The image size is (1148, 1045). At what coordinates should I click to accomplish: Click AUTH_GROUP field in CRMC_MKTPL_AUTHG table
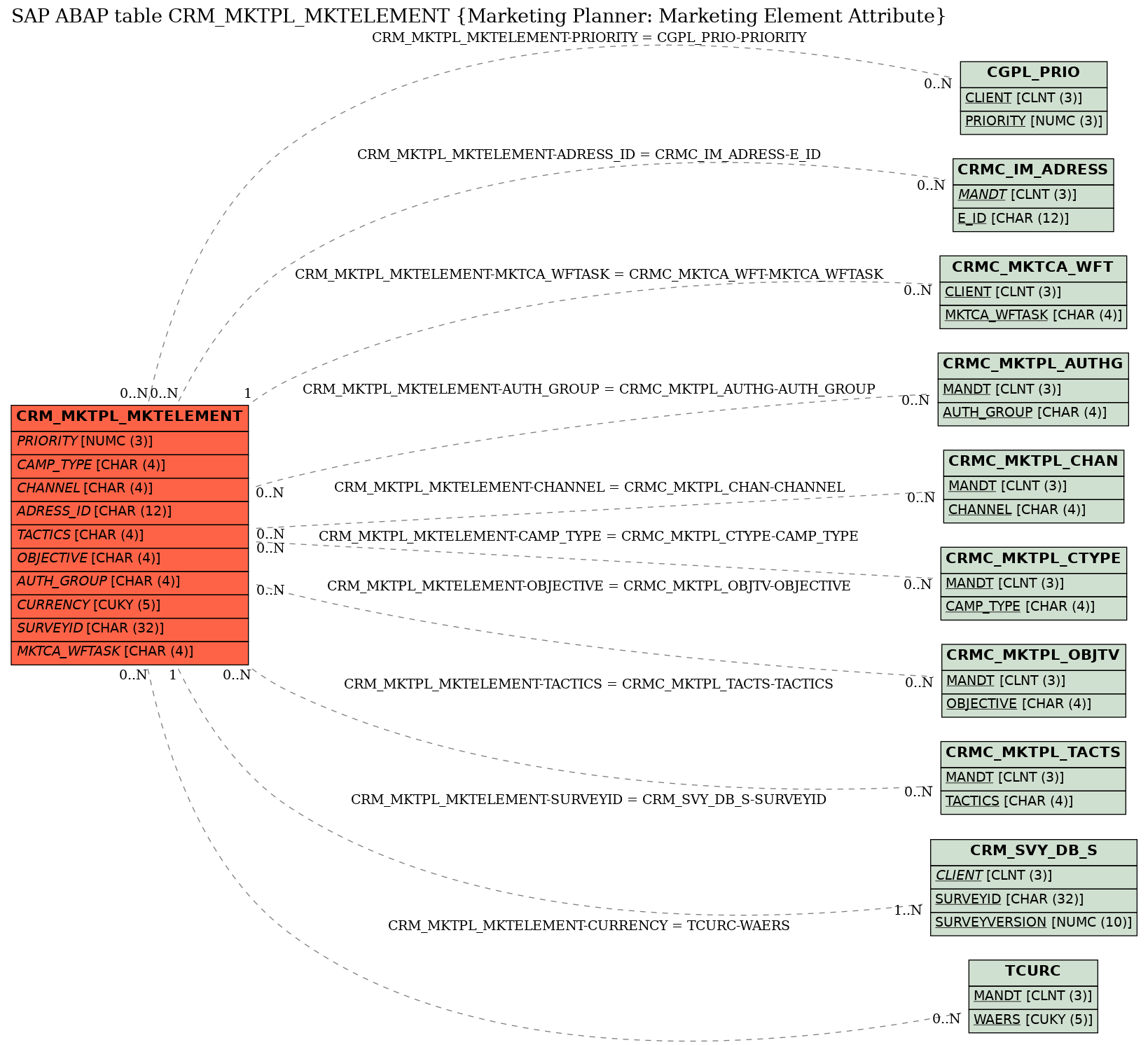click(1032, 413)
